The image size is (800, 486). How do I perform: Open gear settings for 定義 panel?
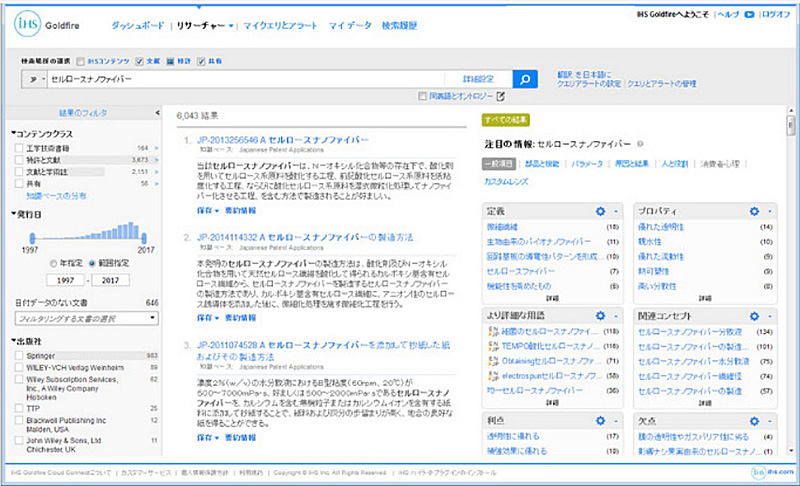[601, 211]
